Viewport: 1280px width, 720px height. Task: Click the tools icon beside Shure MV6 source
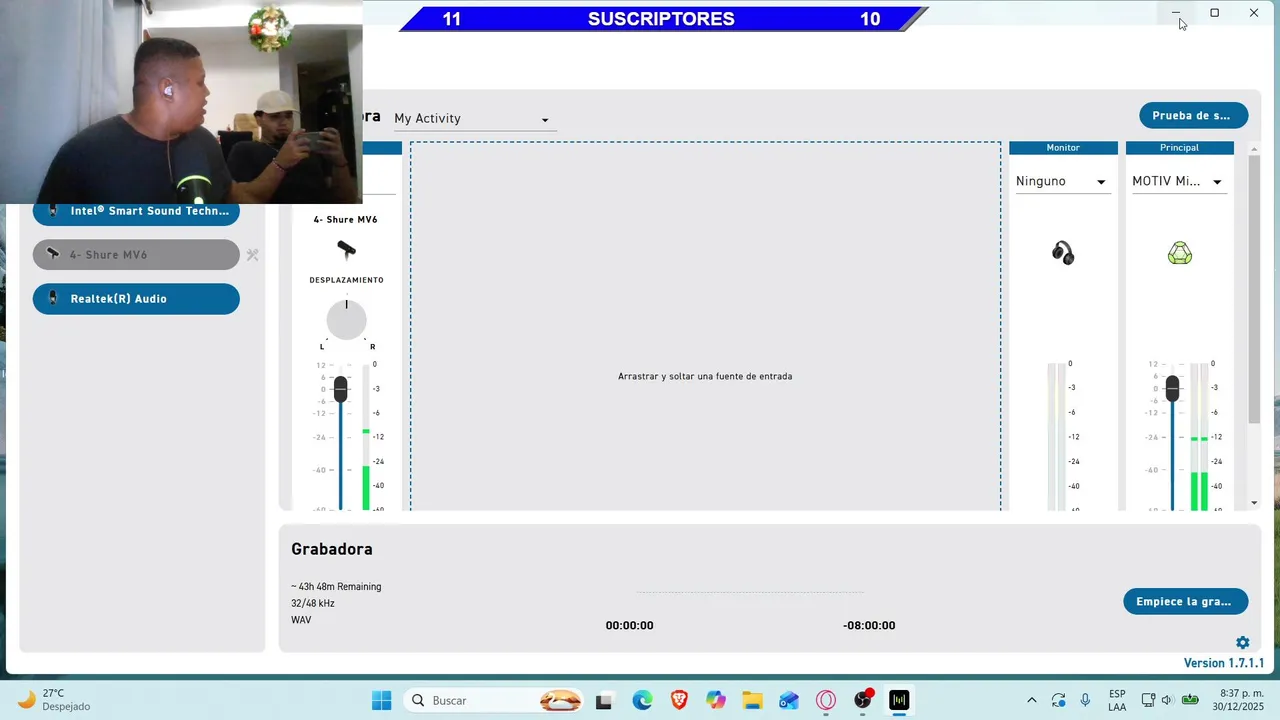pos(253,255)
